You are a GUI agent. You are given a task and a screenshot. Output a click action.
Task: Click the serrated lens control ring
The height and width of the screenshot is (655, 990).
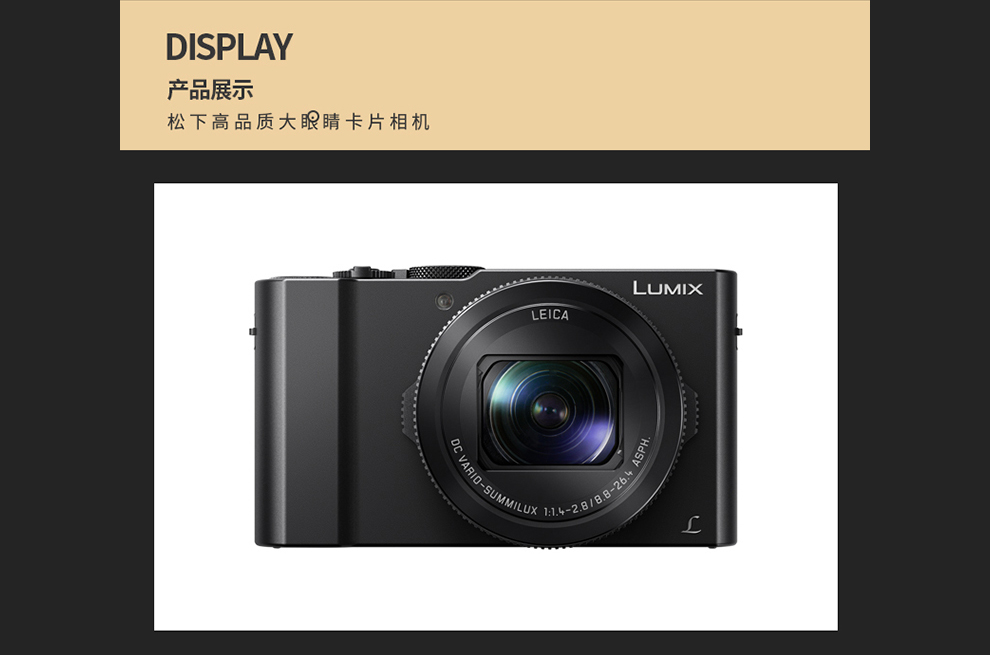(549, 412)
